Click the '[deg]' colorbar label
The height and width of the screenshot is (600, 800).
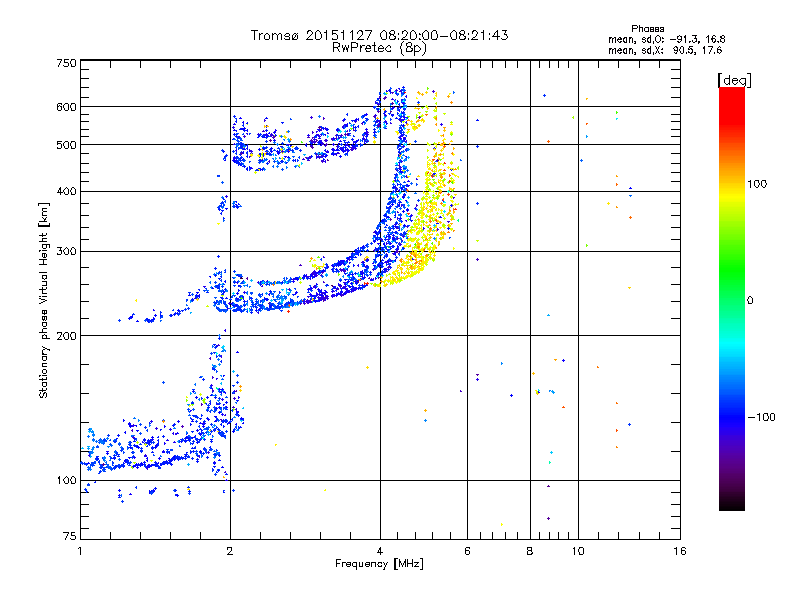[734, 80]
